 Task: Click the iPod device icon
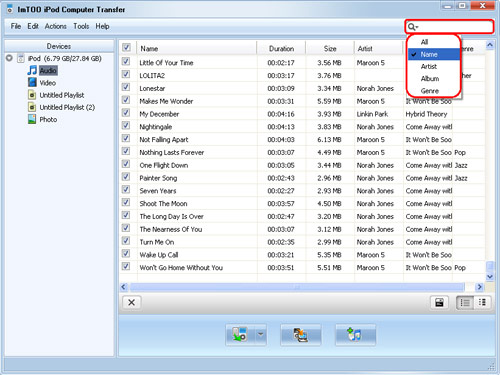coord(21,58)
